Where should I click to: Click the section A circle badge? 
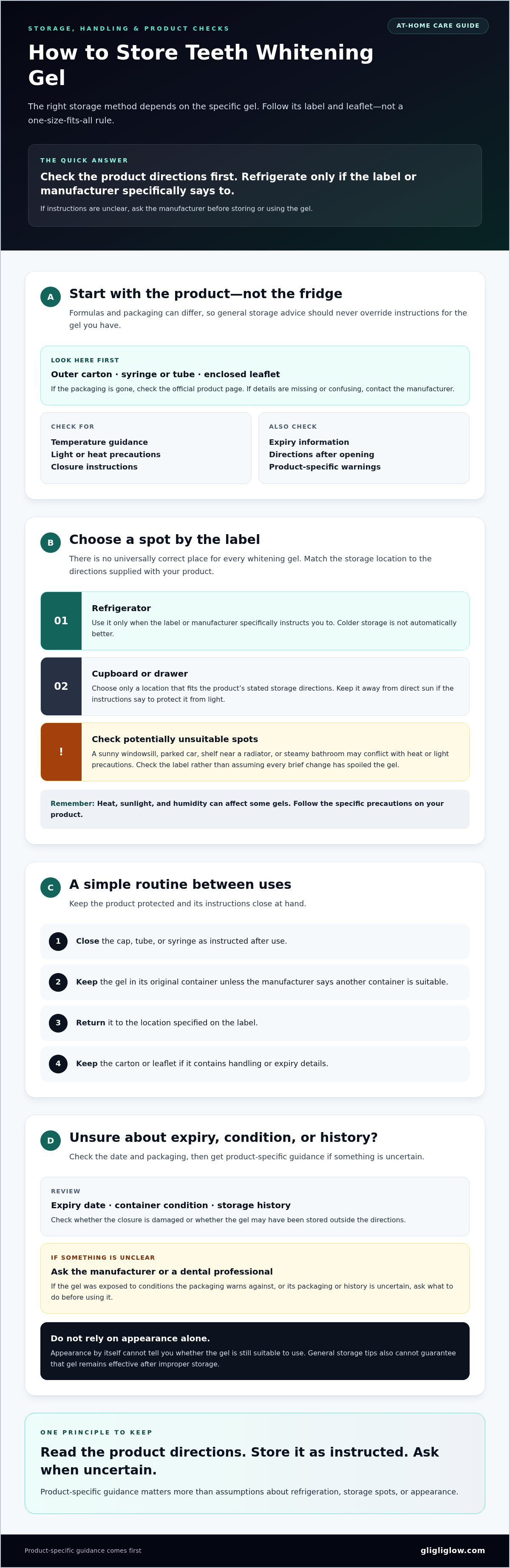tap(51, 297)
